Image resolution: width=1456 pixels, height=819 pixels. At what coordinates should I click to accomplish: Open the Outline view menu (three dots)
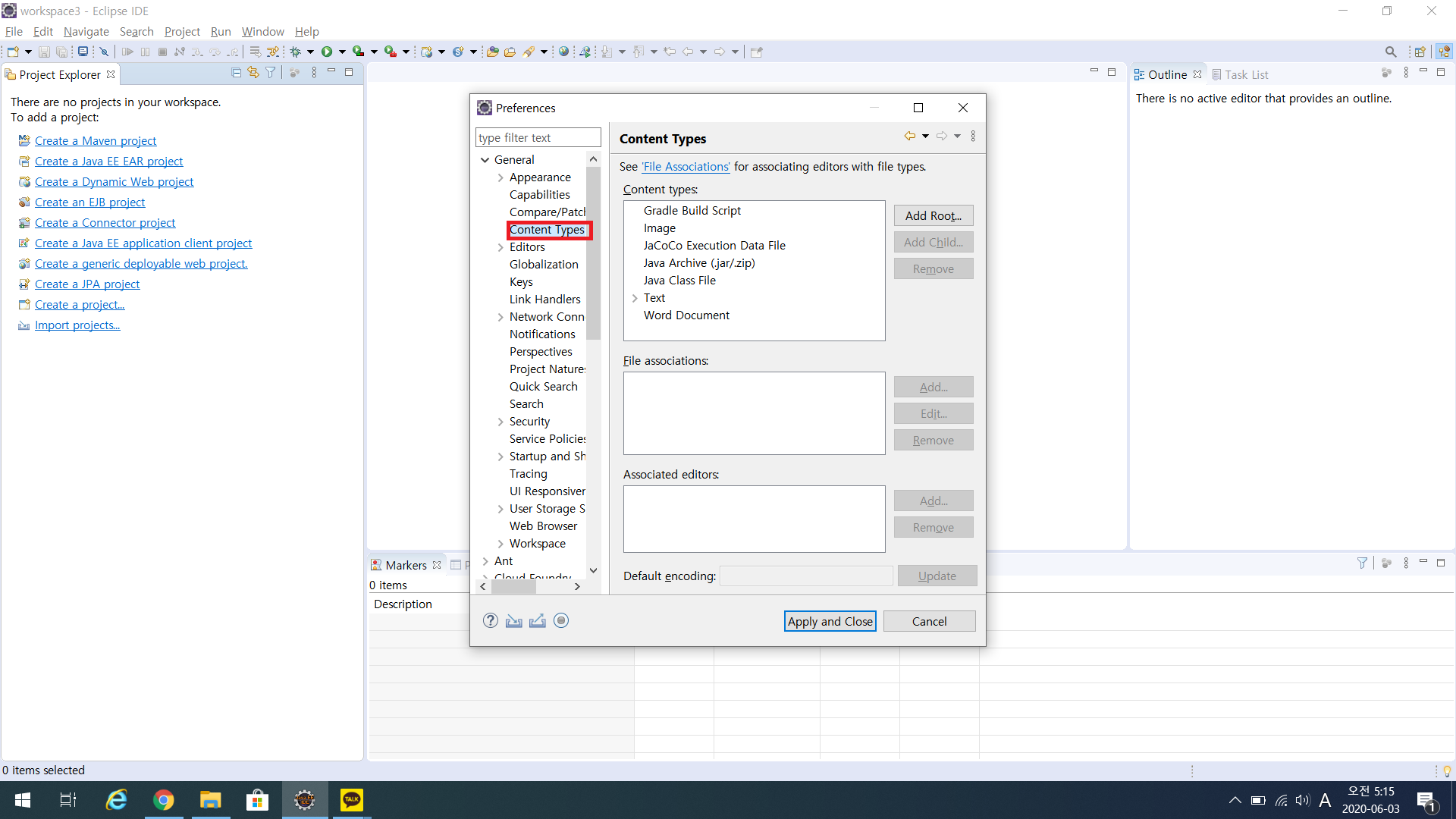(1406, 73)
